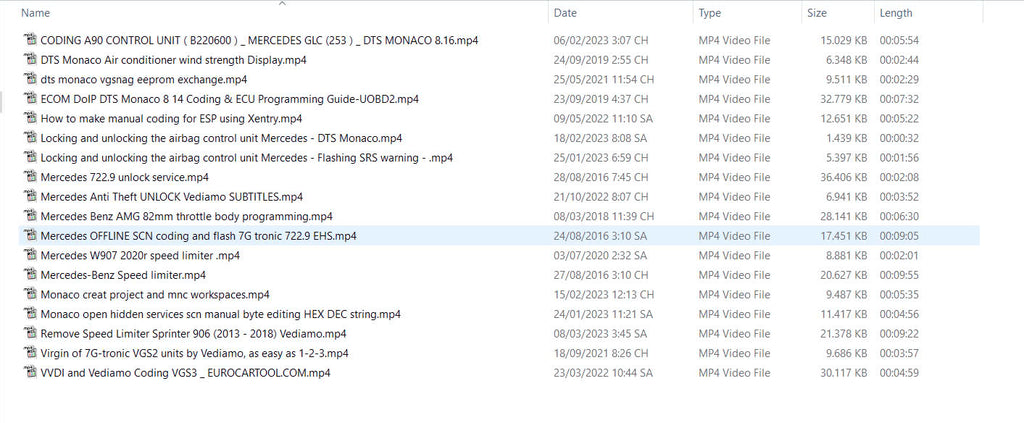1024x423 pixels.
Task: Click the icon of Remove Speed Limiter Sprinter 906
Action: click(x=29, y=333)
